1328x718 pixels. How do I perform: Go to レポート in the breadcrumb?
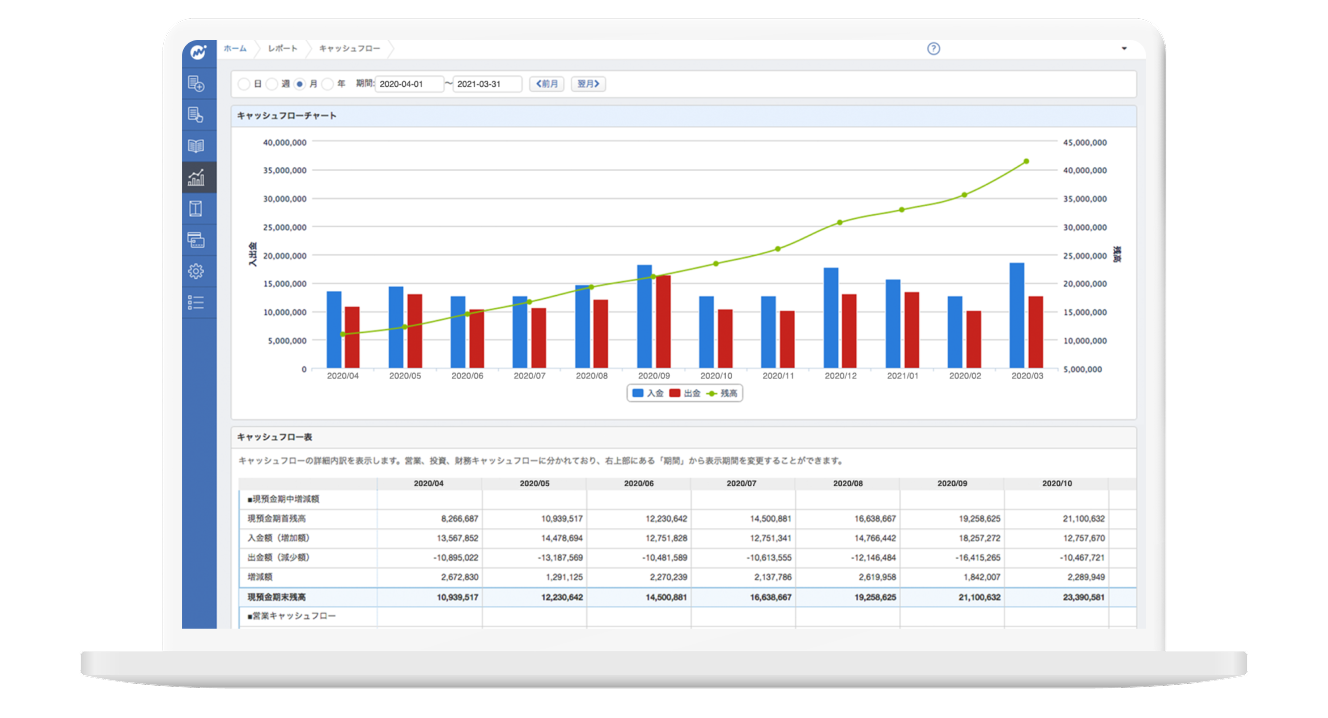coord(282,49)
